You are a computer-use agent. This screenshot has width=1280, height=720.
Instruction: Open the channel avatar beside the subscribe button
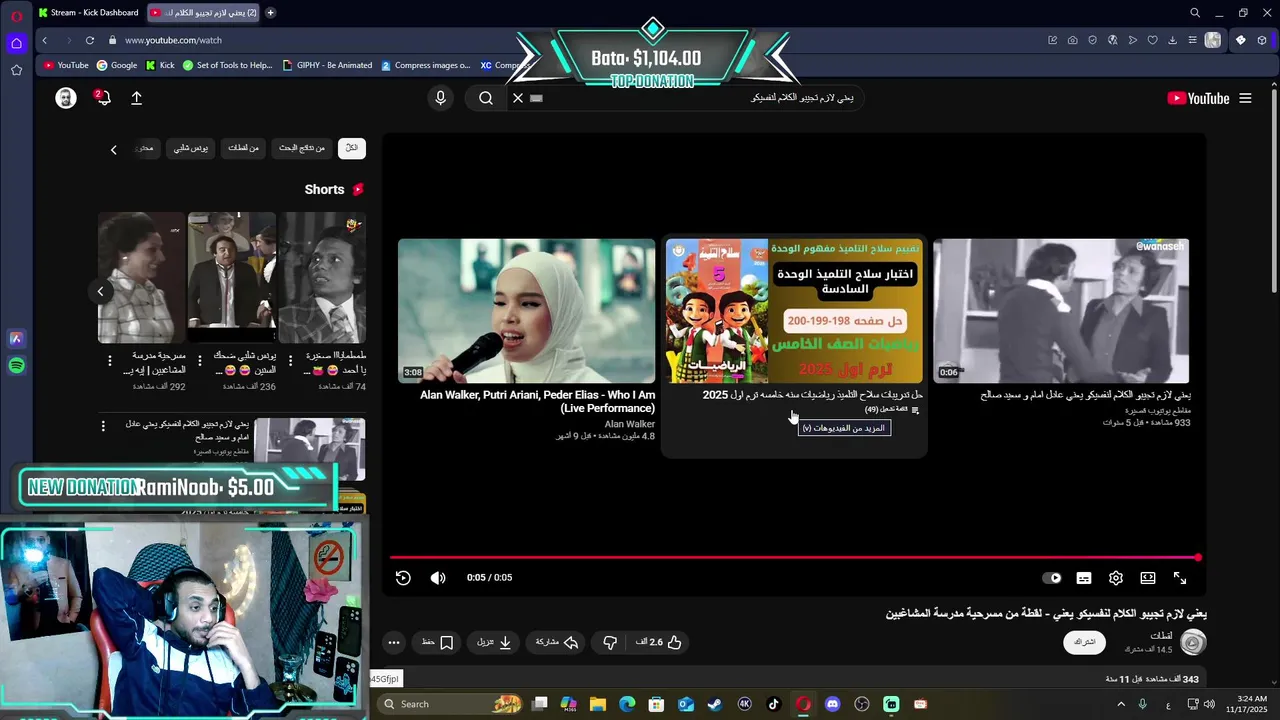pyautogui.click(x=1193, y=642)
